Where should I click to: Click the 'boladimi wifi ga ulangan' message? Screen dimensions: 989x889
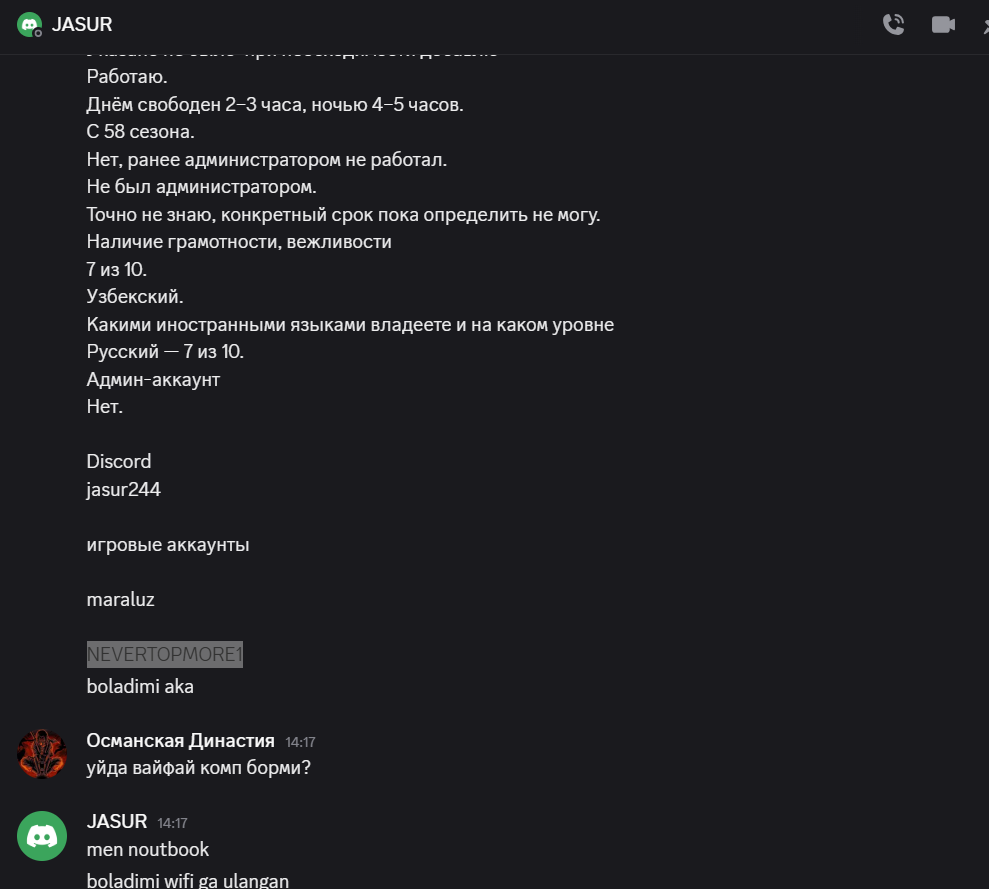[x=188, y=881]
